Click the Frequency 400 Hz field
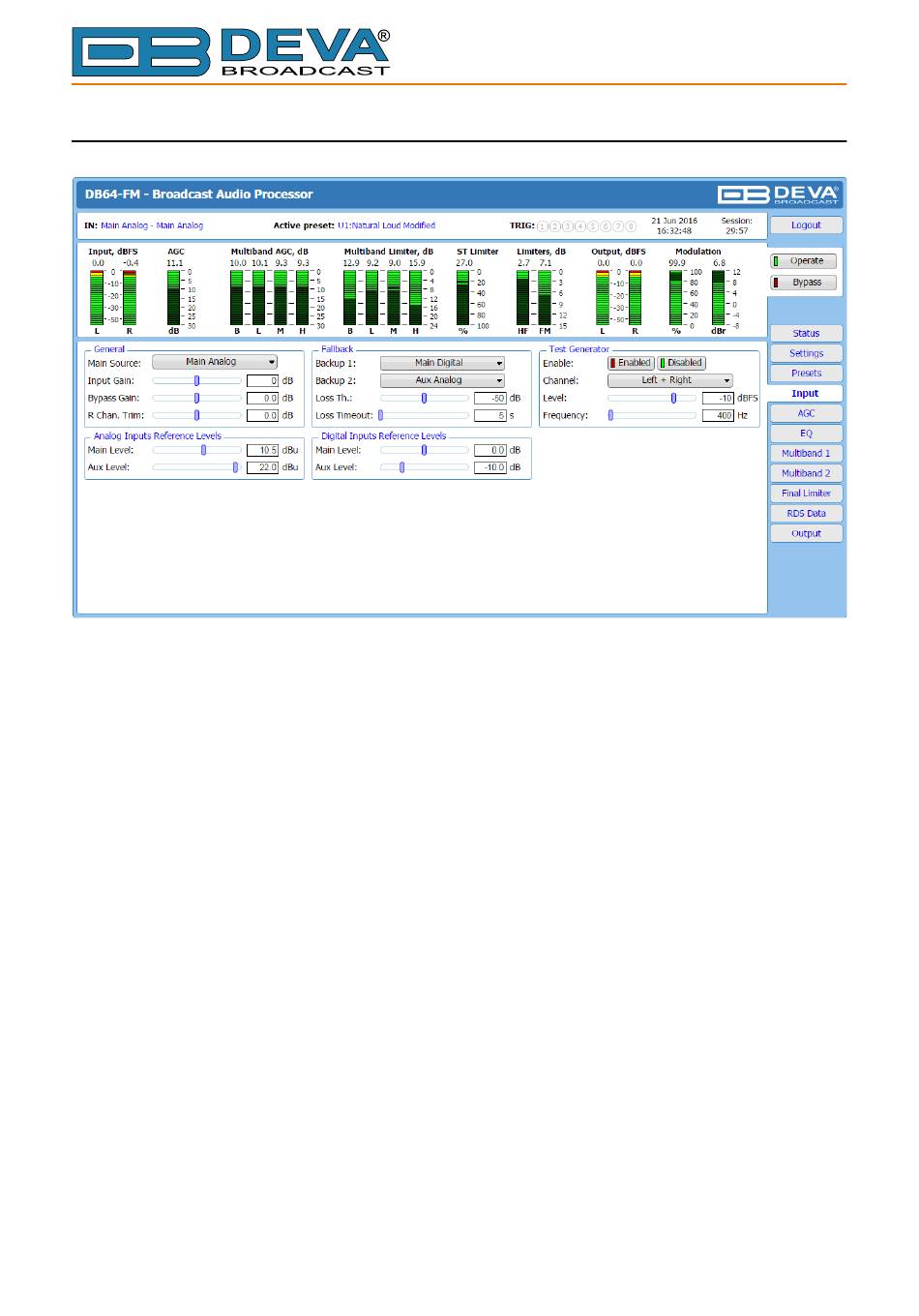Screen dimensions: 919x1316 718,416
